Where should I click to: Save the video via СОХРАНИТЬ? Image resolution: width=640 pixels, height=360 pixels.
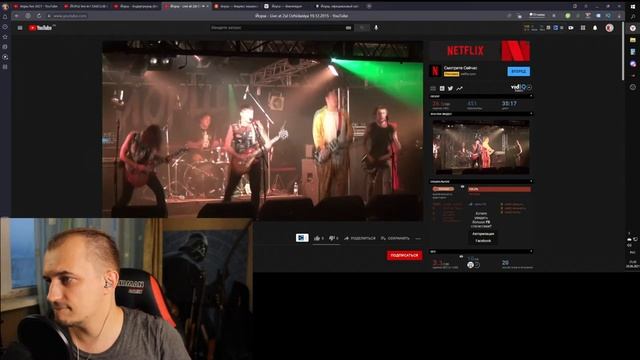(395, 238)
